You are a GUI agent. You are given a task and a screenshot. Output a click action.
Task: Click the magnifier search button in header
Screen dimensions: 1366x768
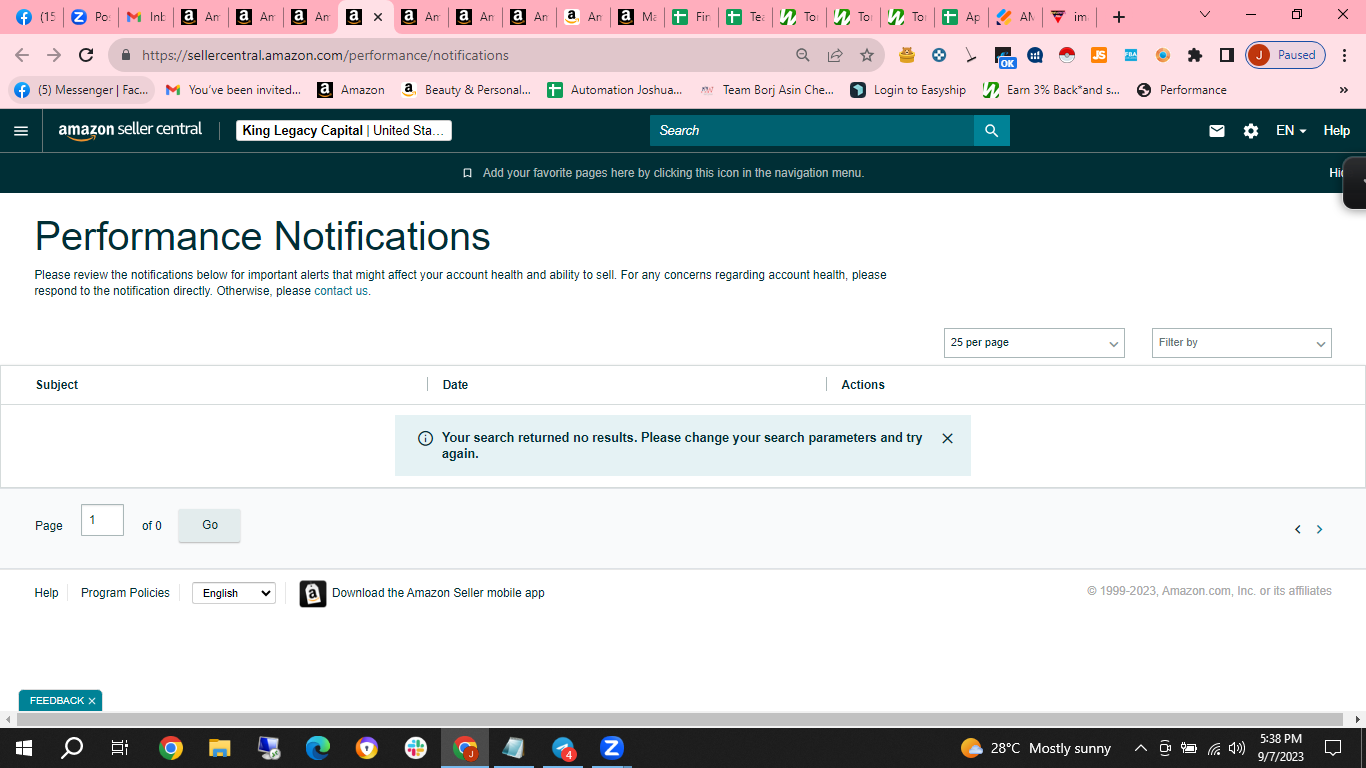tap(991, 131)
